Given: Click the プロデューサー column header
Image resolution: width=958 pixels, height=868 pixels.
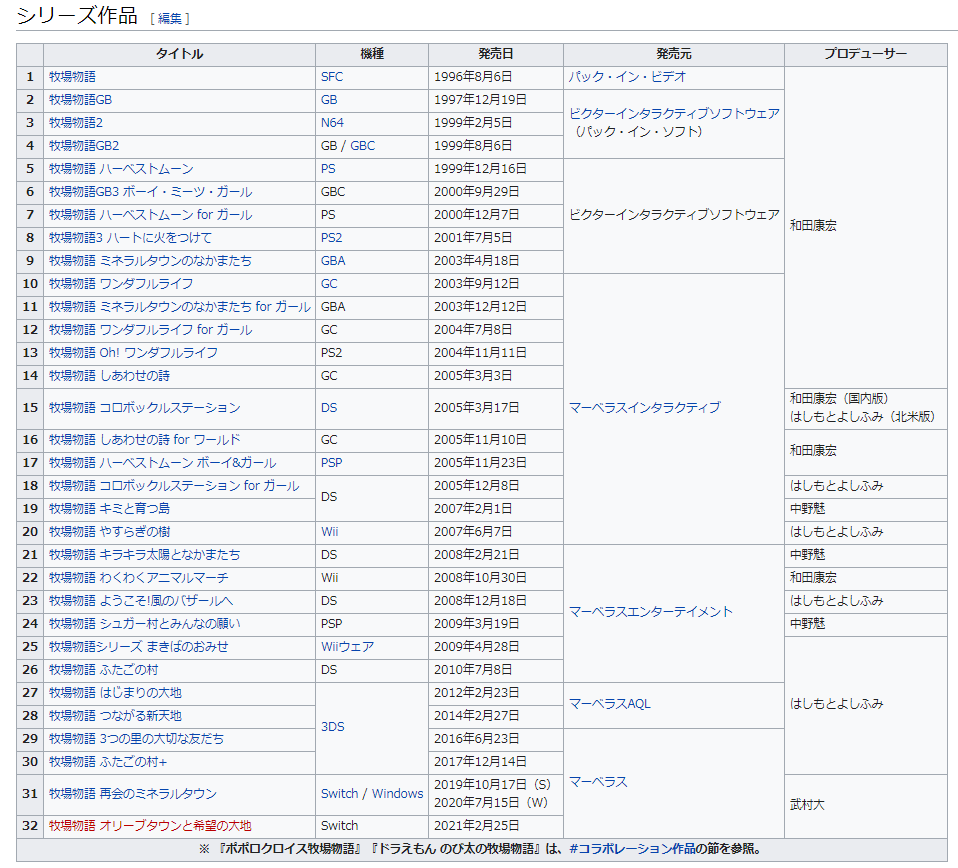Looking at the screenshot, I should coord(865,54).
